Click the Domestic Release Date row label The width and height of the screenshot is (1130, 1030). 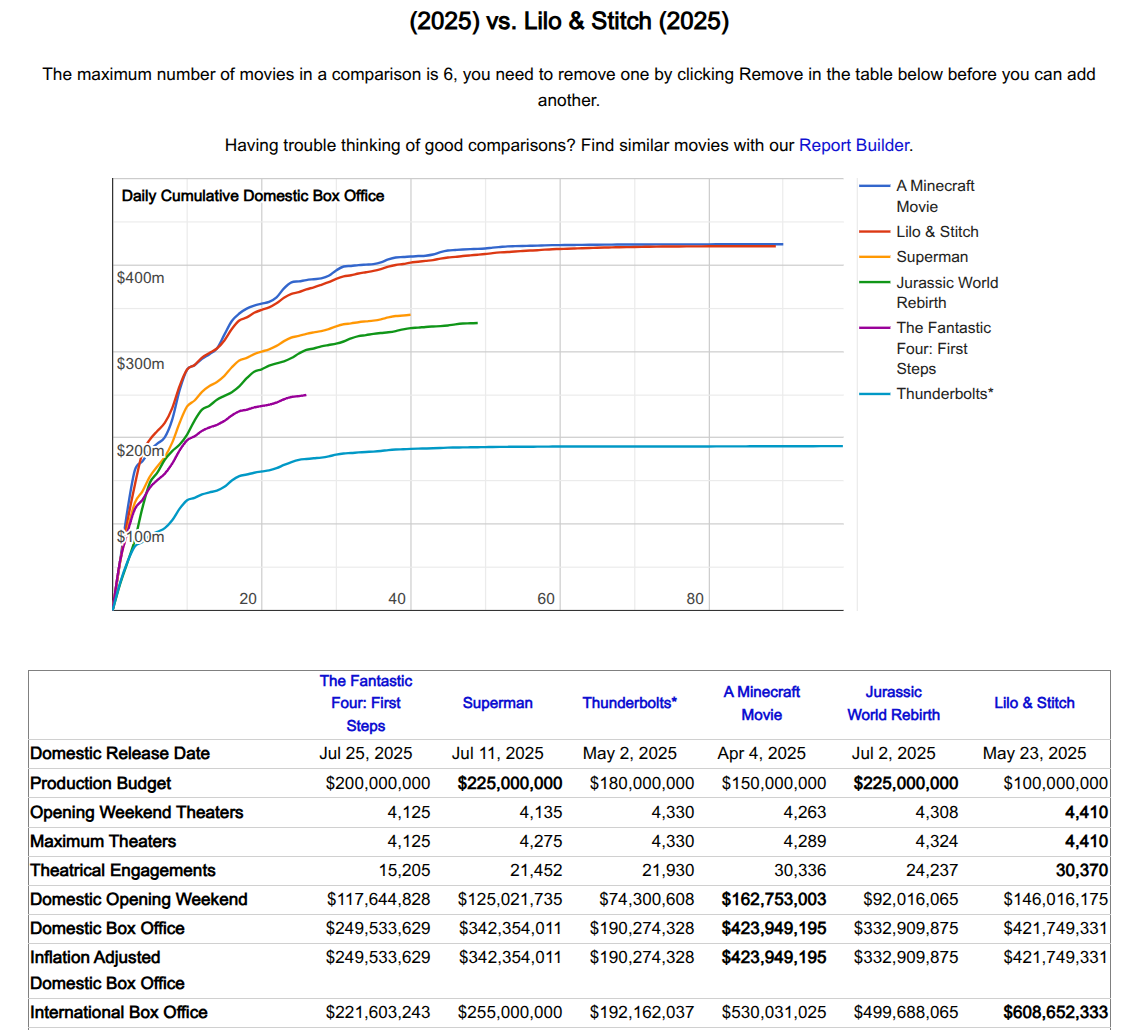pos(120,754)
